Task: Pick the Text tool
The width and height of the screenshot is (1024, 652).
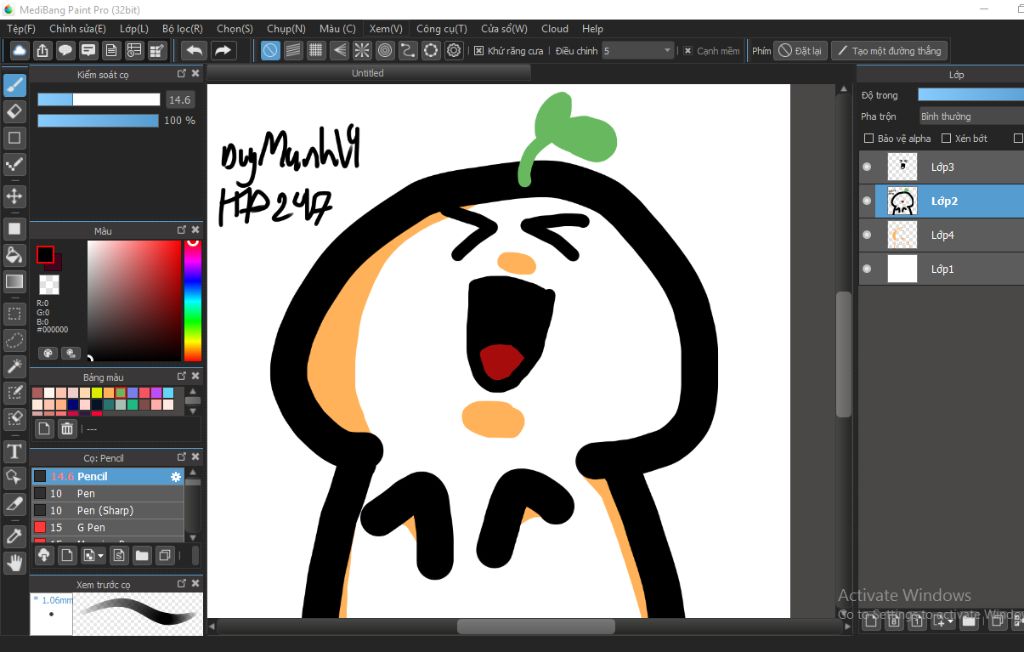Action: click(15, 451)
